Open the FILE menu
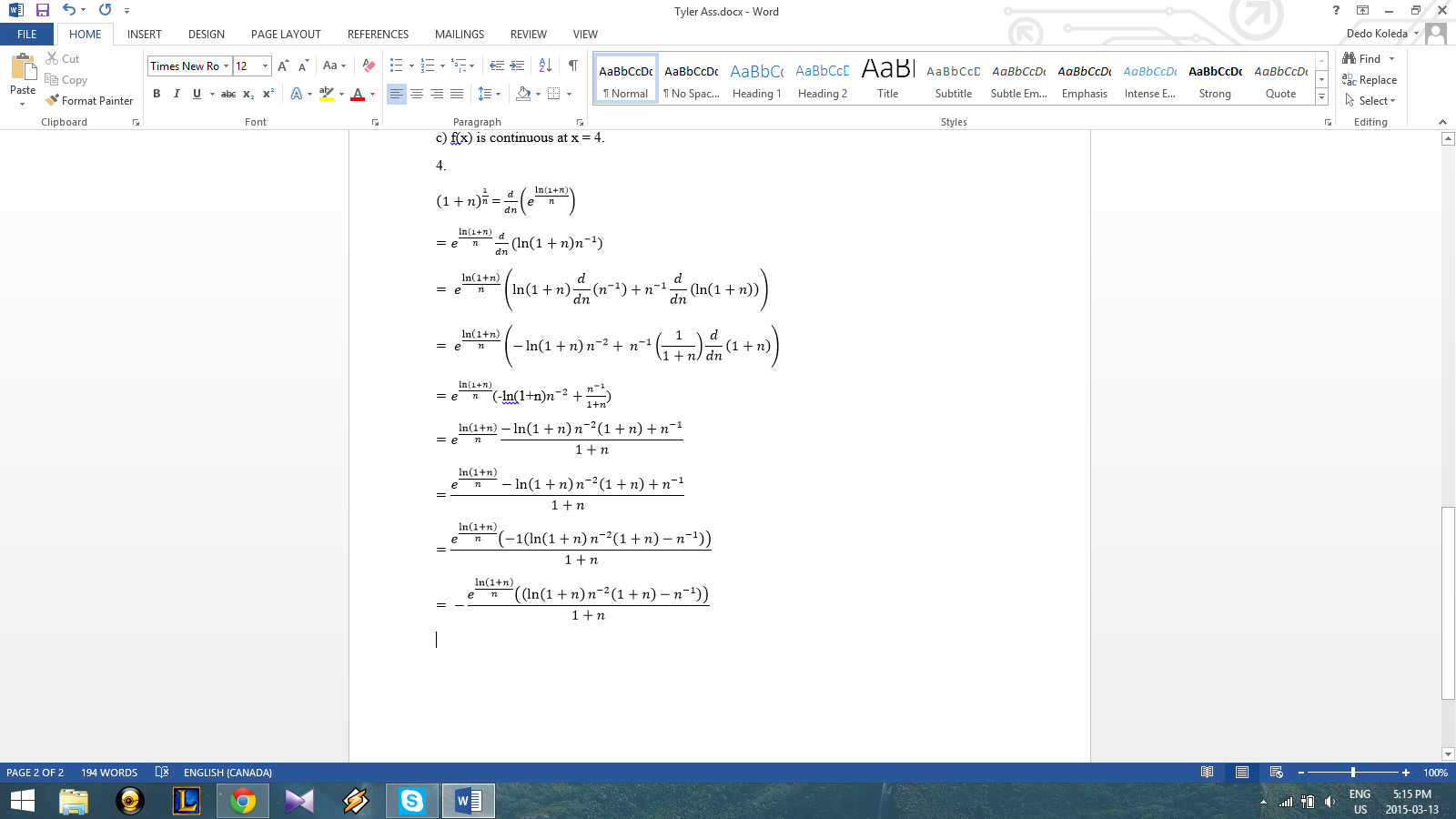Screen dimensions: 1456x819 point(27,35)
